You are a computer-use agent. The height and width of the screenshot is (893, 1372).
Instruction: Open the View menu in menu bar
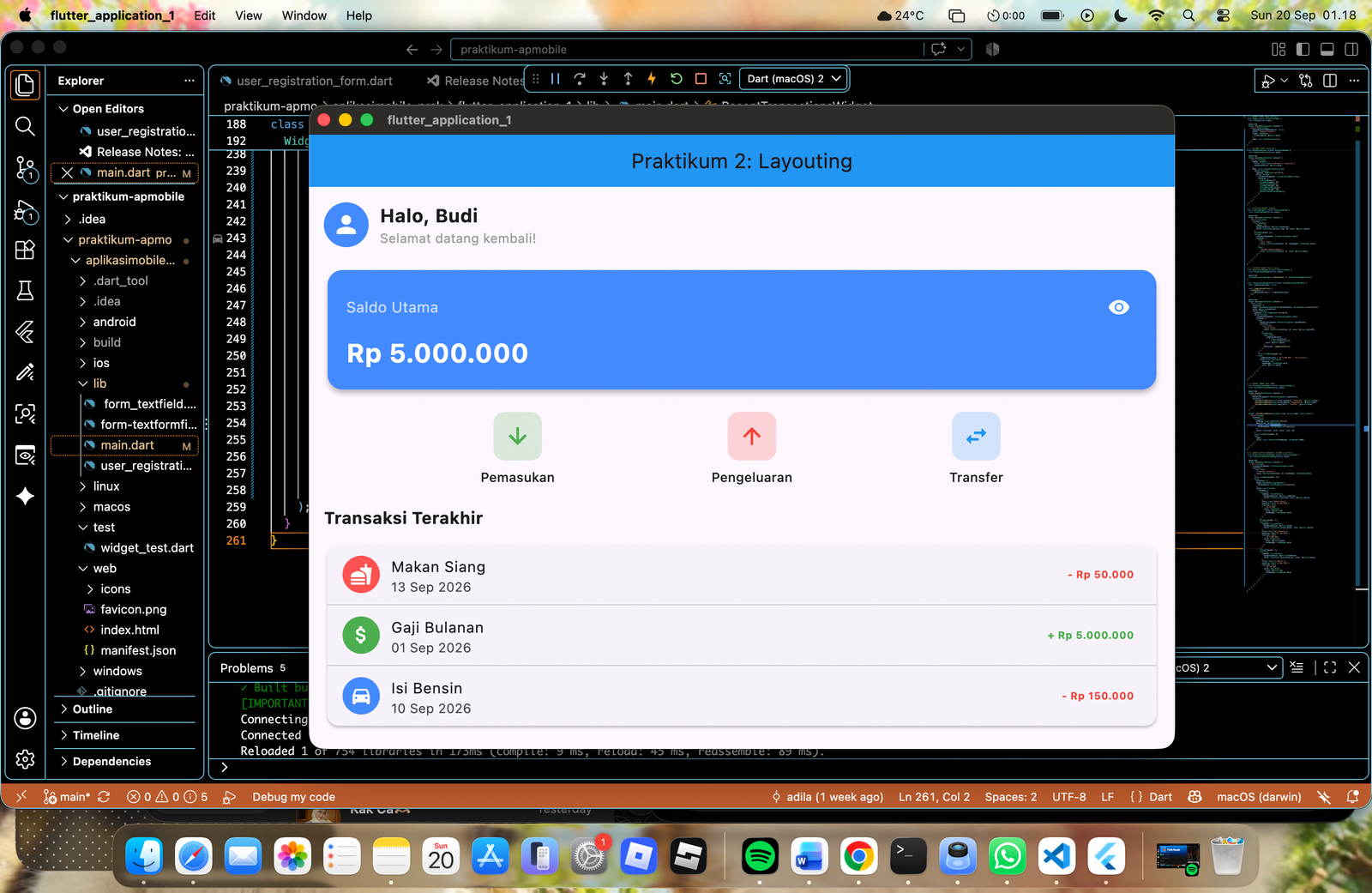(x=249, y=15)
